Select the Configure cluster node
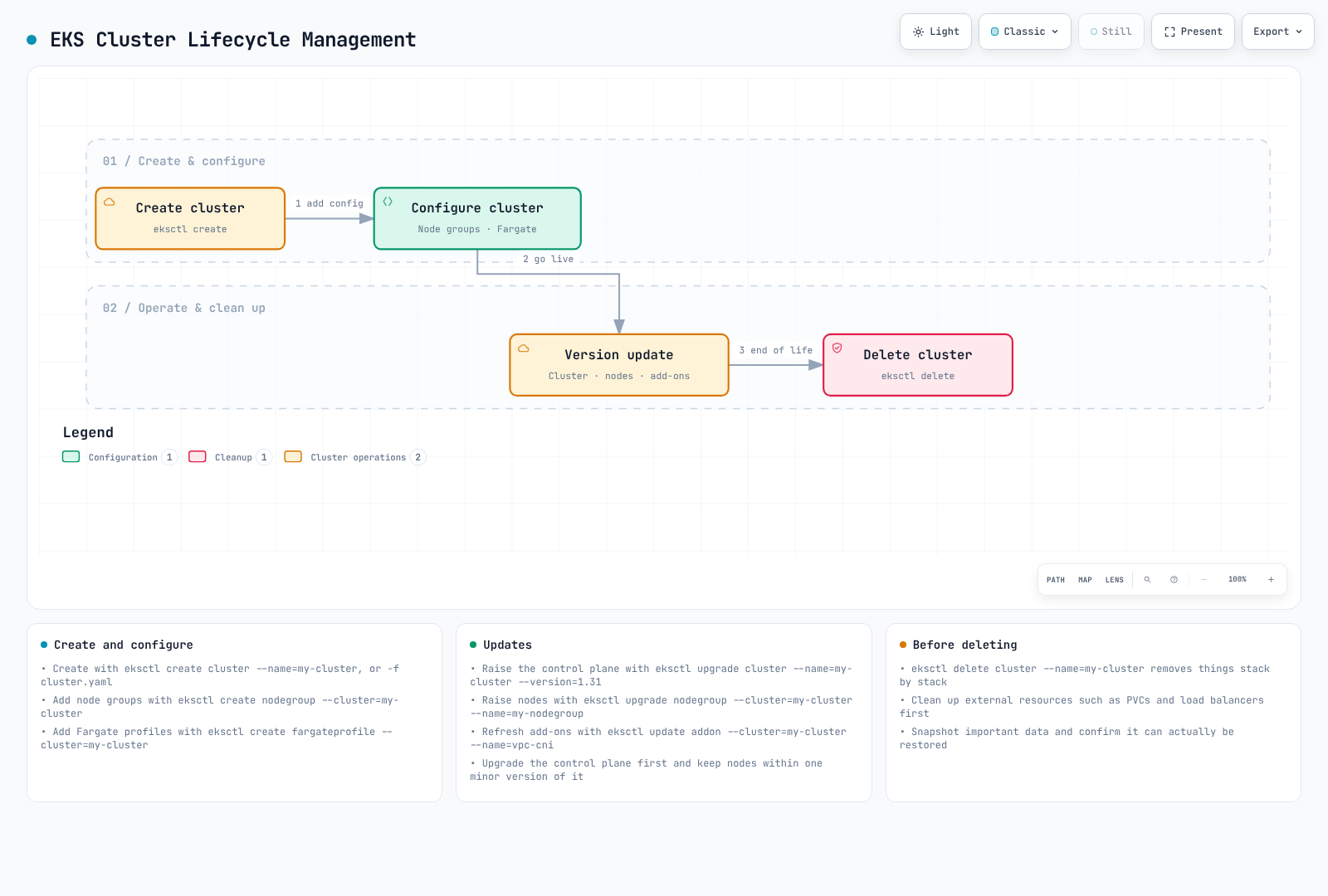The height and width of the screenshot is (896, 1328). [477, 218]
